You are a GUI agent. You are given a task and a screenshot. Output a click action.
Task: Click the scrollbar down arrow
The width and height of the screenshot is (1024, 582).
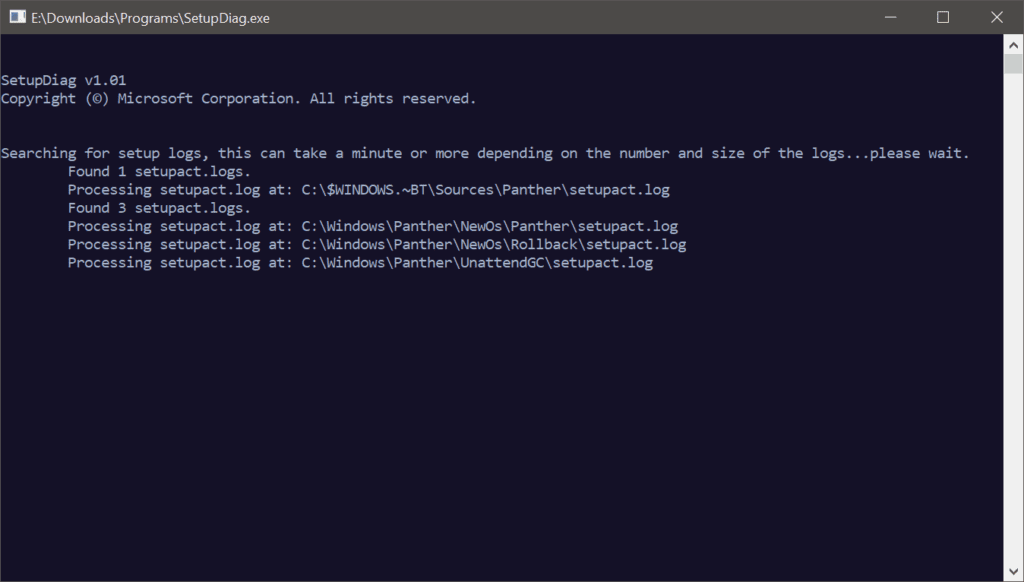click(x=1013, y=570)
